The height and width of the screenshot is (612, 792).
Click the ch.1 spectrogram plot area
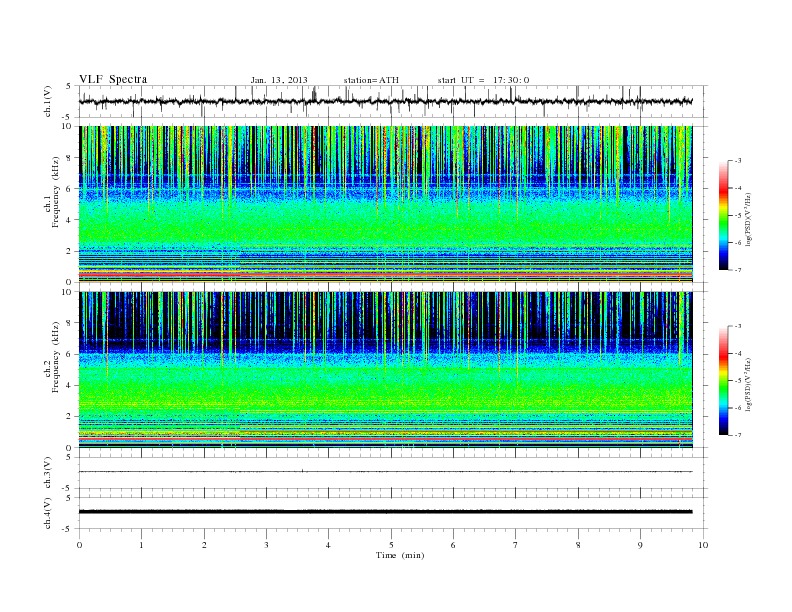pos(386,204)
